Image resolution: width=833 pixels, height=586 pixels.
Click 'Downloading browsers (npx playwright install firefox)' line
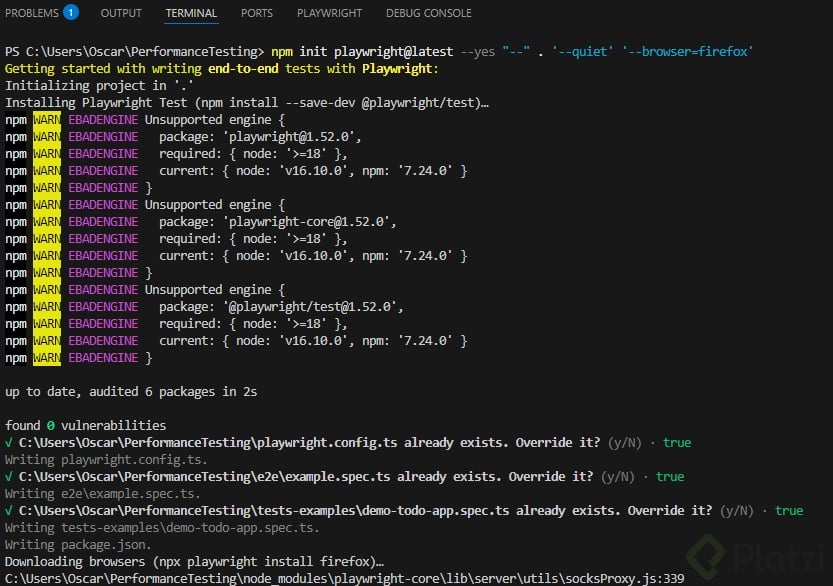click(194, 562)
